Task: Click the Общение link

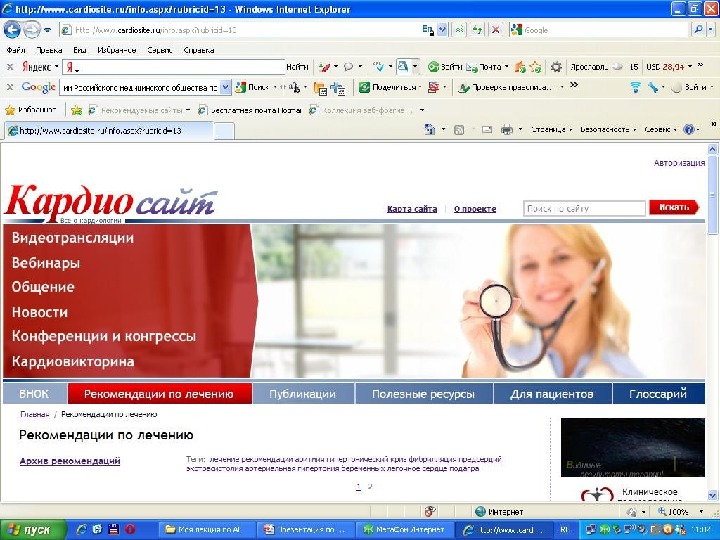Action: click(43, 287)
